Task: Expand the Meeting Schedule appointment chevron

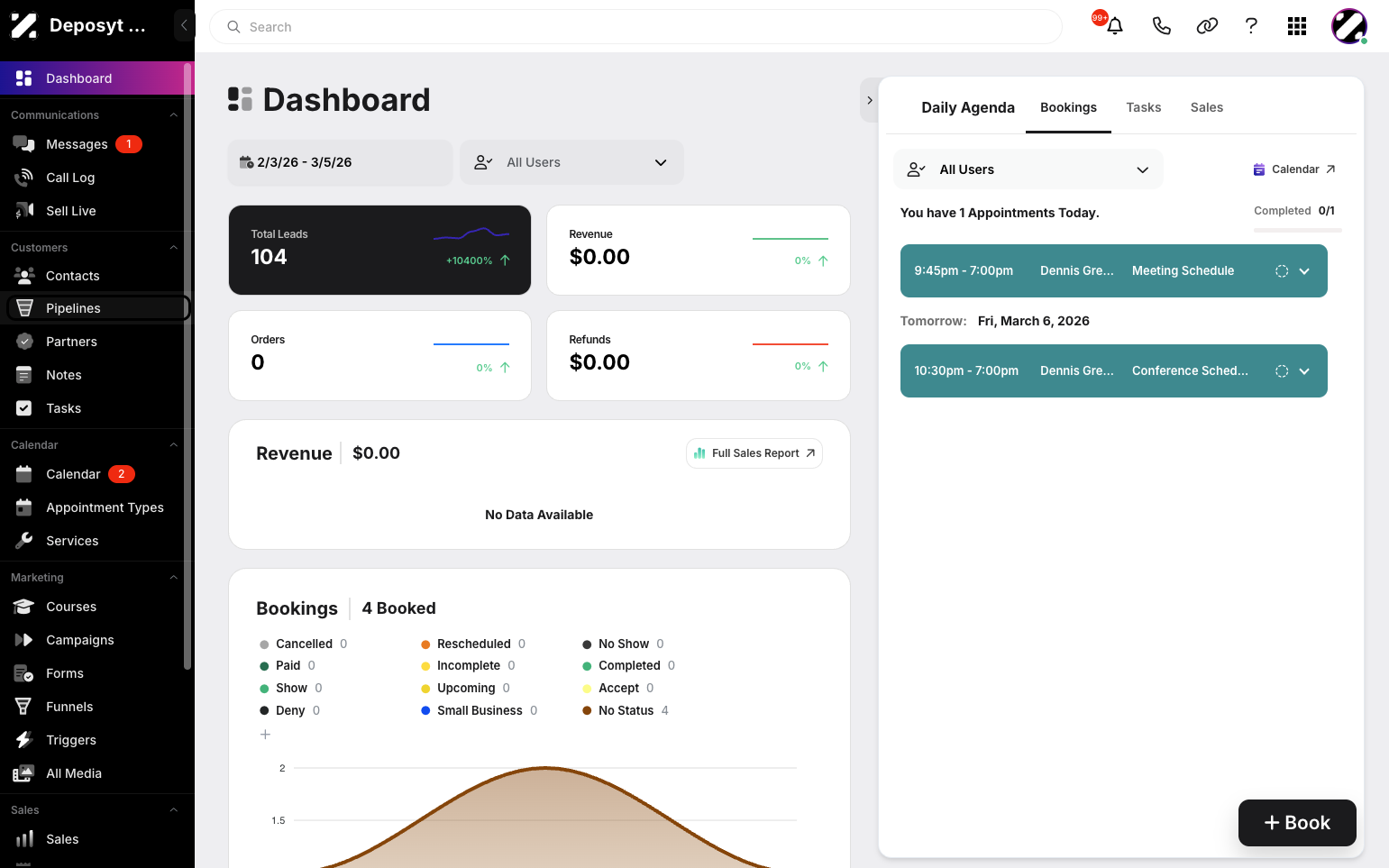Action: tap(1304, 271)
